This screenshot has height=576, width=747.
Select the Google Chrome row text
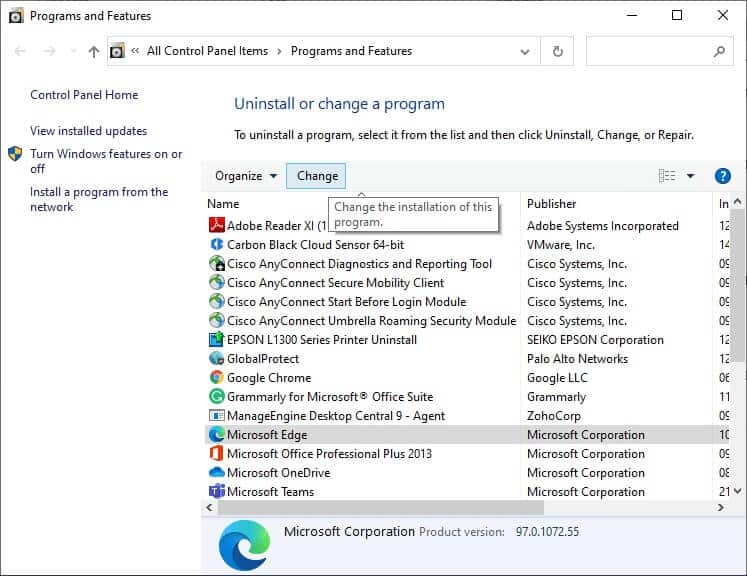tap(269, 378)
